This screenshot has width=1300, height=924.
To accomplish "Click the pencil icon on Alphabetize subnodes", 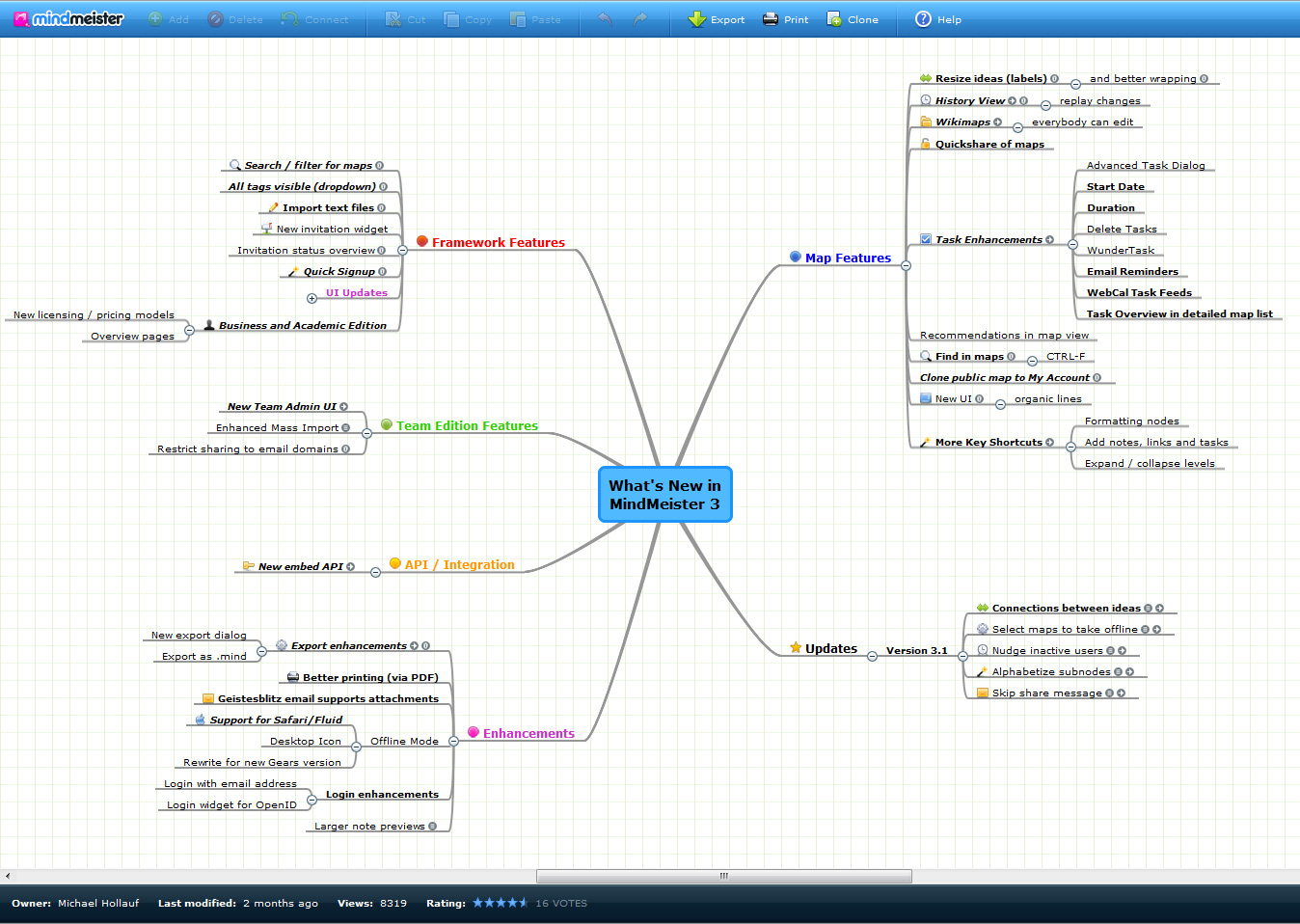I will 983,672.
